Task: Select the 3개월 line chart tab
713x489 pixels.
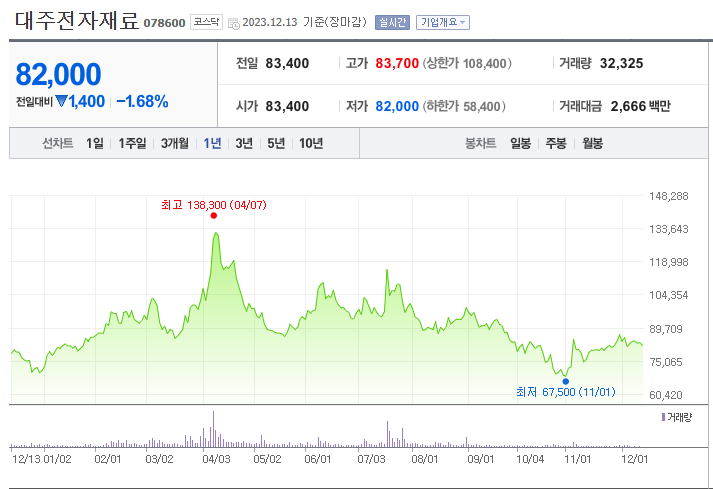Action: point(175,143)
